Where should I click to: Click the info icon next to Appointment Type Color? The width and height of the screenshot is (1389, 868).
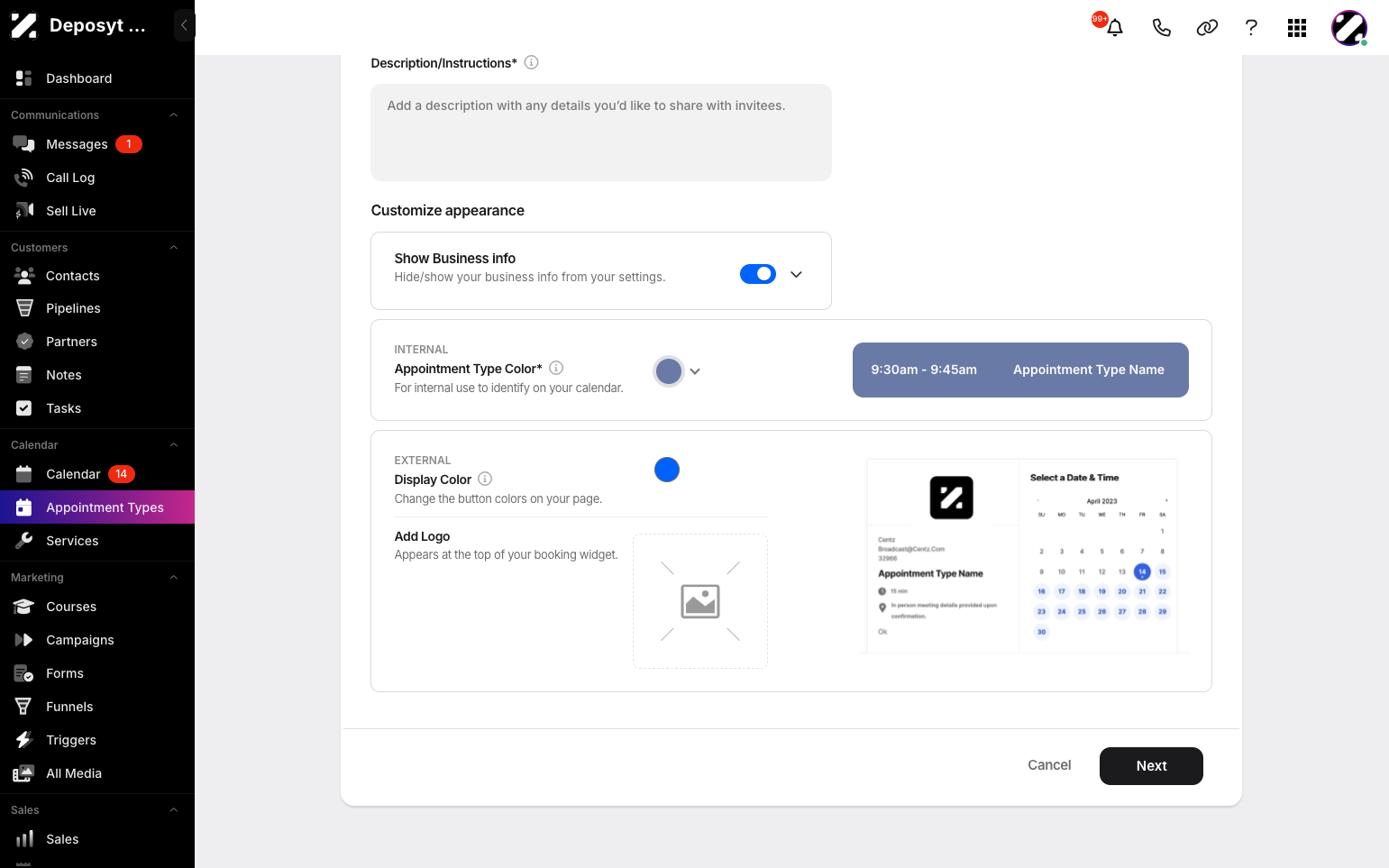(556, 368)
